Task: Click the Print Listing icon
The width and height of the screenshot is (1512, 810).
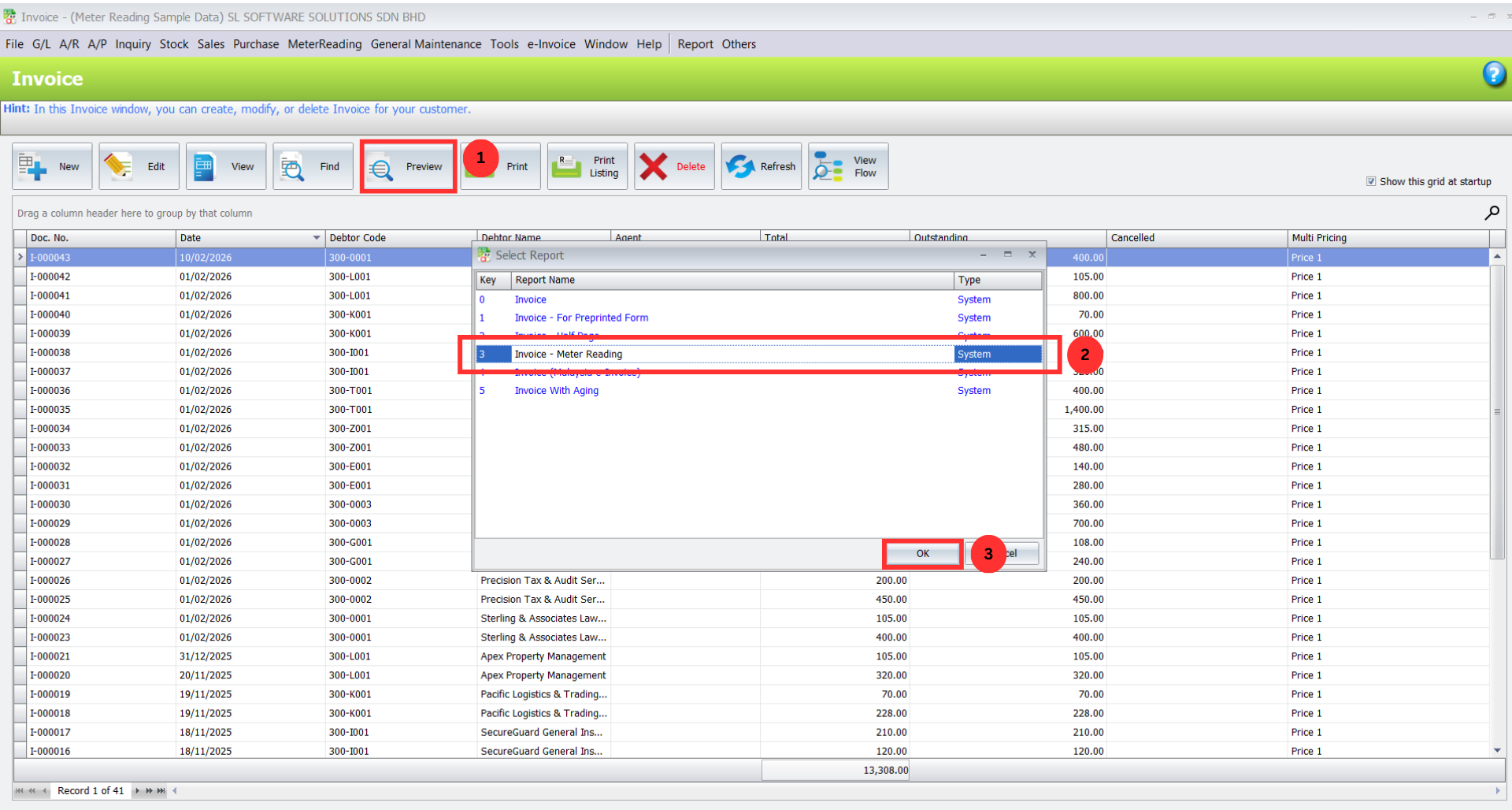Action: pos(565,166)
